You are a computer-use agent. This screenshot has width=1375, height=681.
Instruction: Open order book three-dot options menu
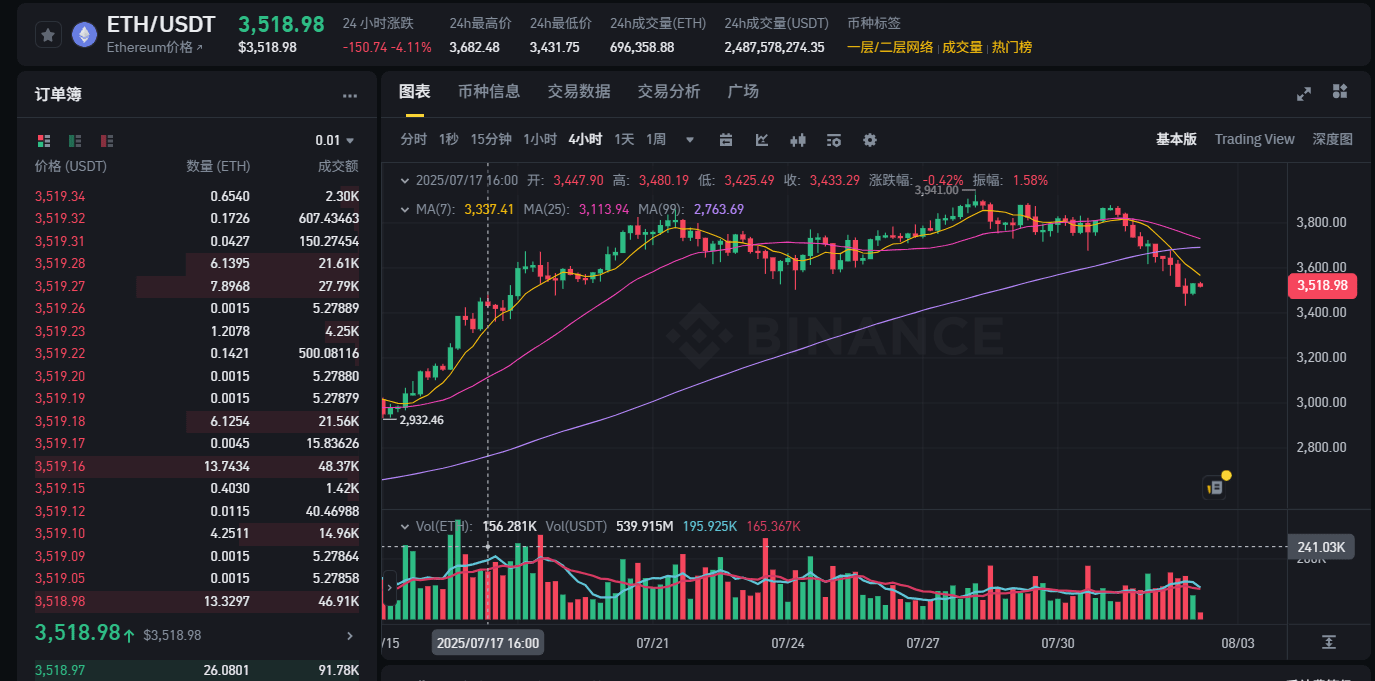coord(350,96)
